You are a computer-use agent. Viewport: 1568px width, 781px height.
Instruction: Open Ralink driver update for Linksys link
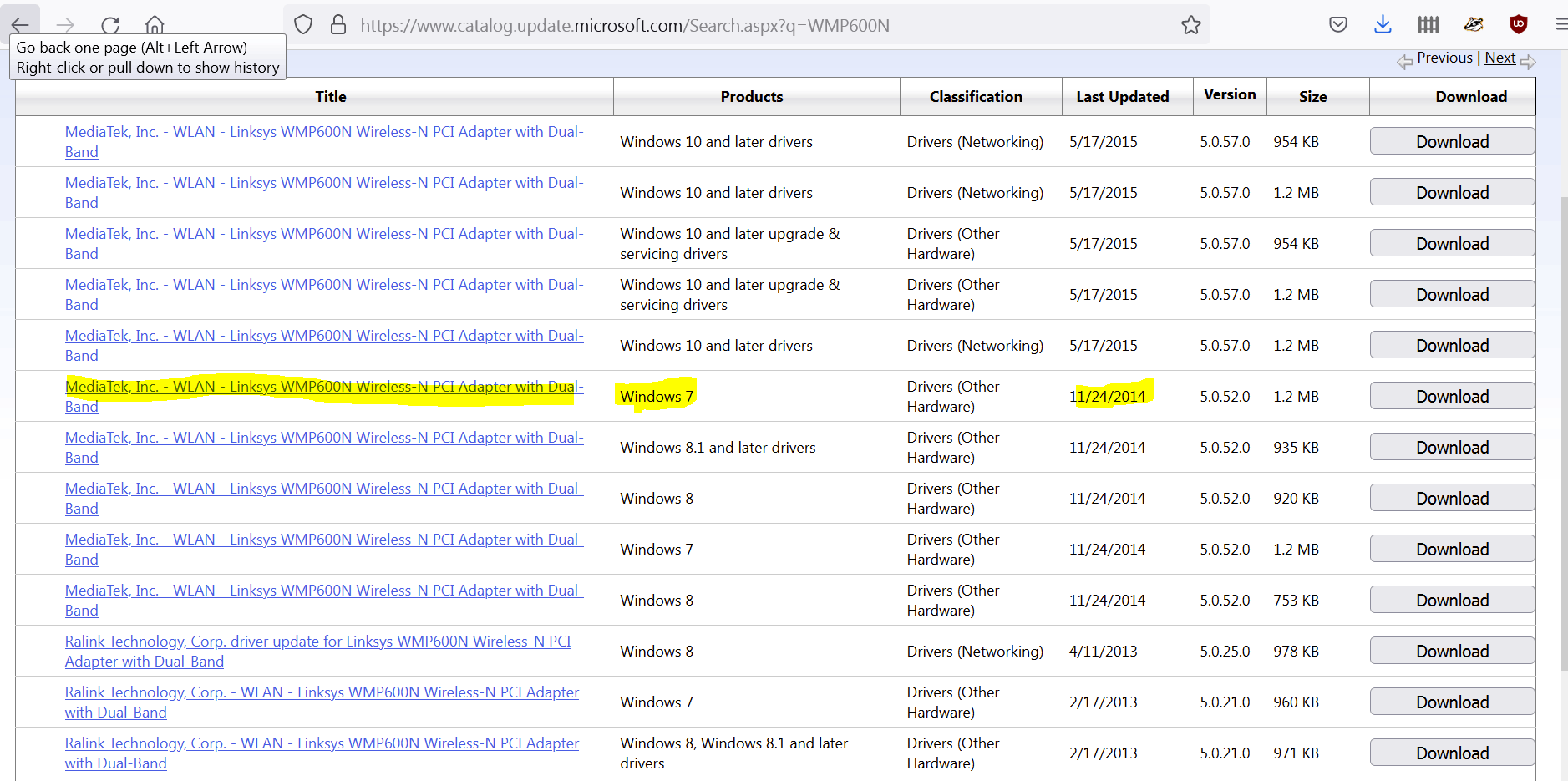[318, 652]
